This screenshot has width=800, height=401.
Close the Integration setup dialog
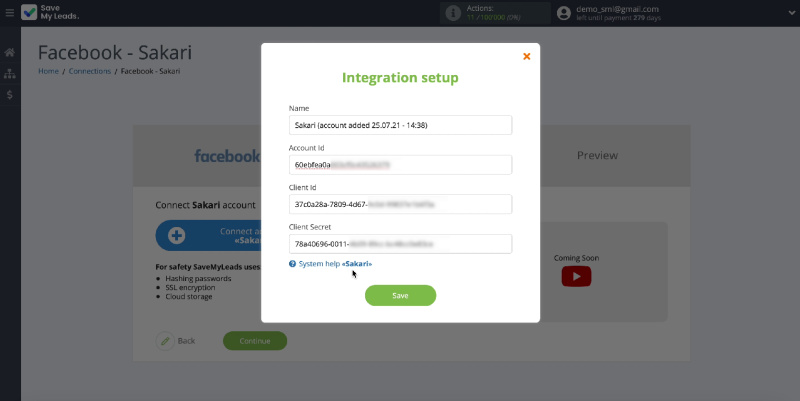526,56
